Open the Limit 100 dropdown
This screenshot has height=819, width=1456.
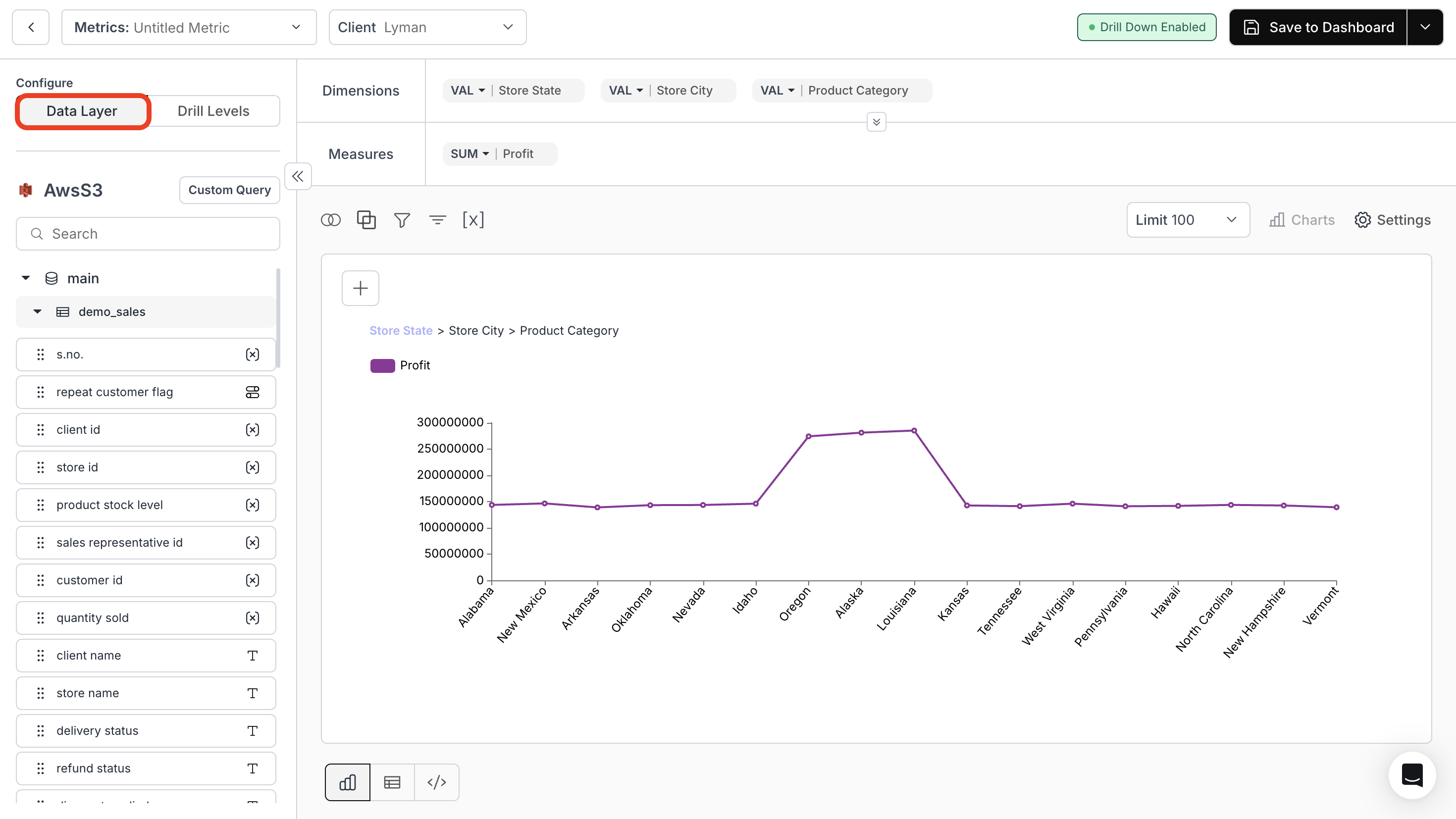pyautogui.click(x=1187, y=220)
